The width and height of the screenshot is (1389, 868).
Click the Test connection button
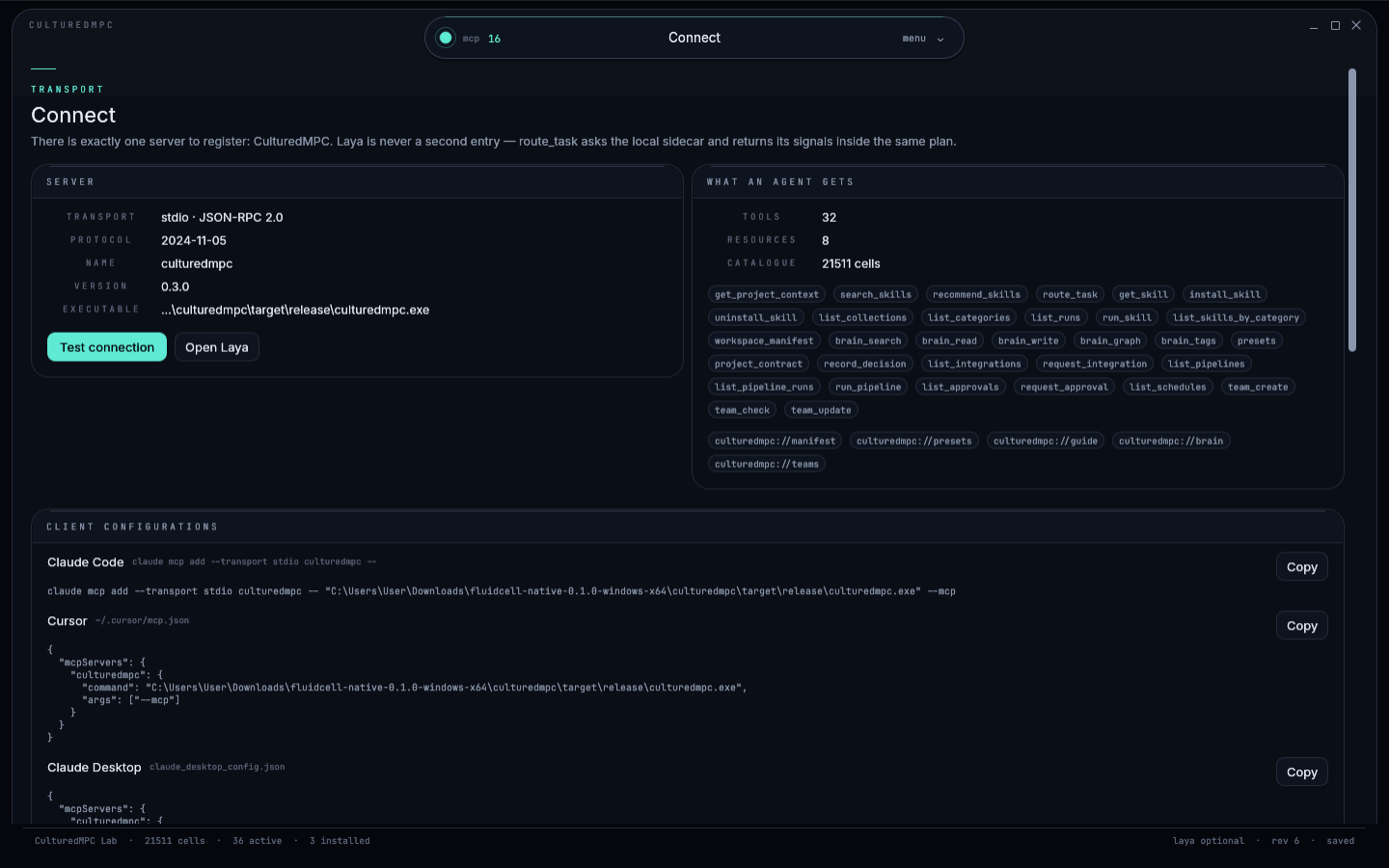(107, 347)
